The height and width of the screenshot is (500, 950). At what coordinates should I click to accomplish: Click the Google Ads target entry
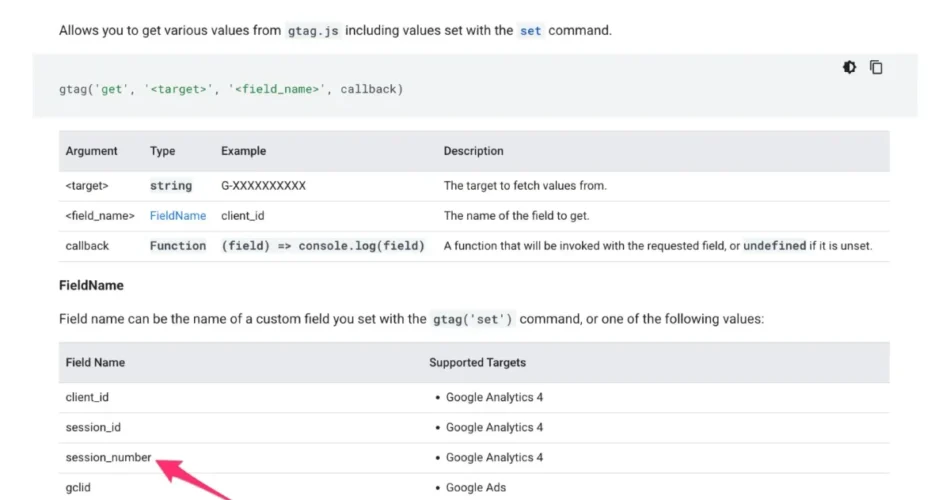click(x=476, y=487)
